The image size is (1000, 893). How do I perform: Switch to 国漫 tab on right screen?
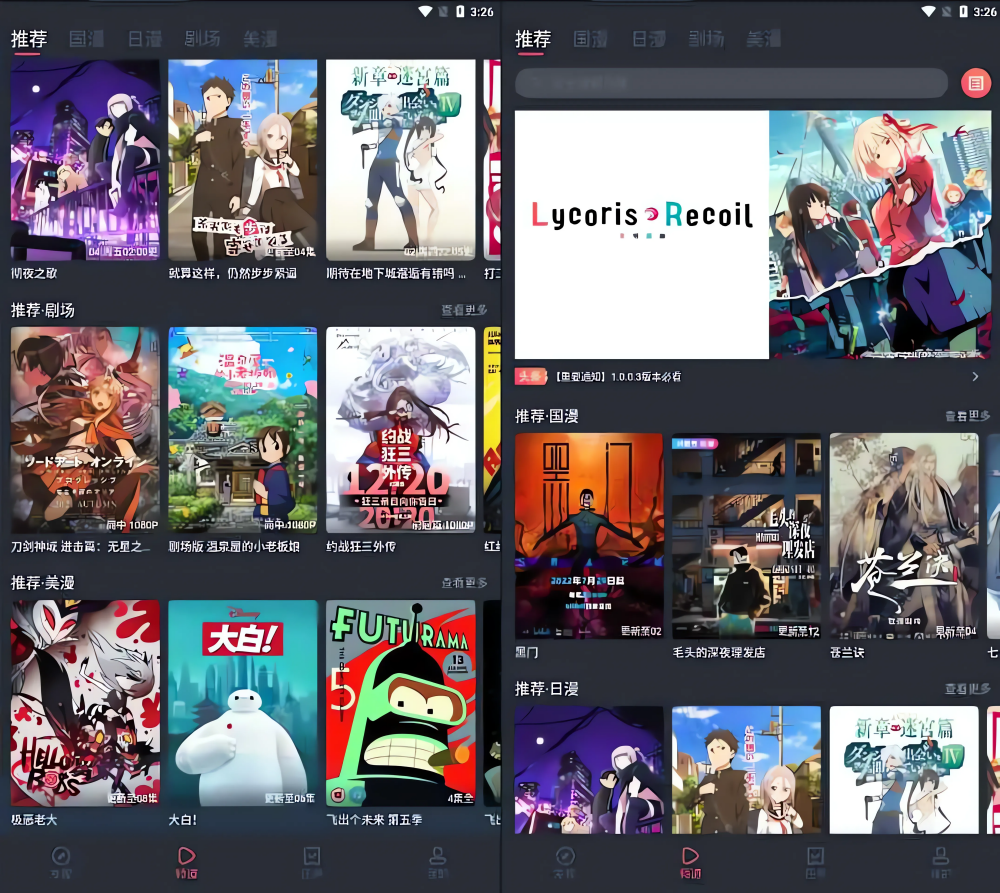pos(591,39)
